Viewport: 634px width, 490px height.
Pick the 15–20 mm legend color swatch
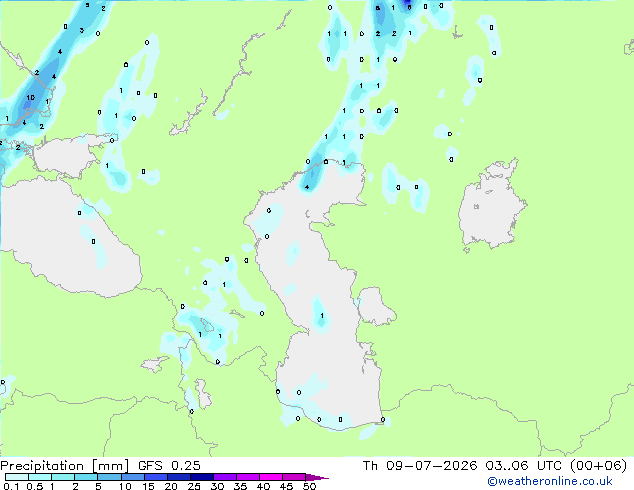[155, 477]
